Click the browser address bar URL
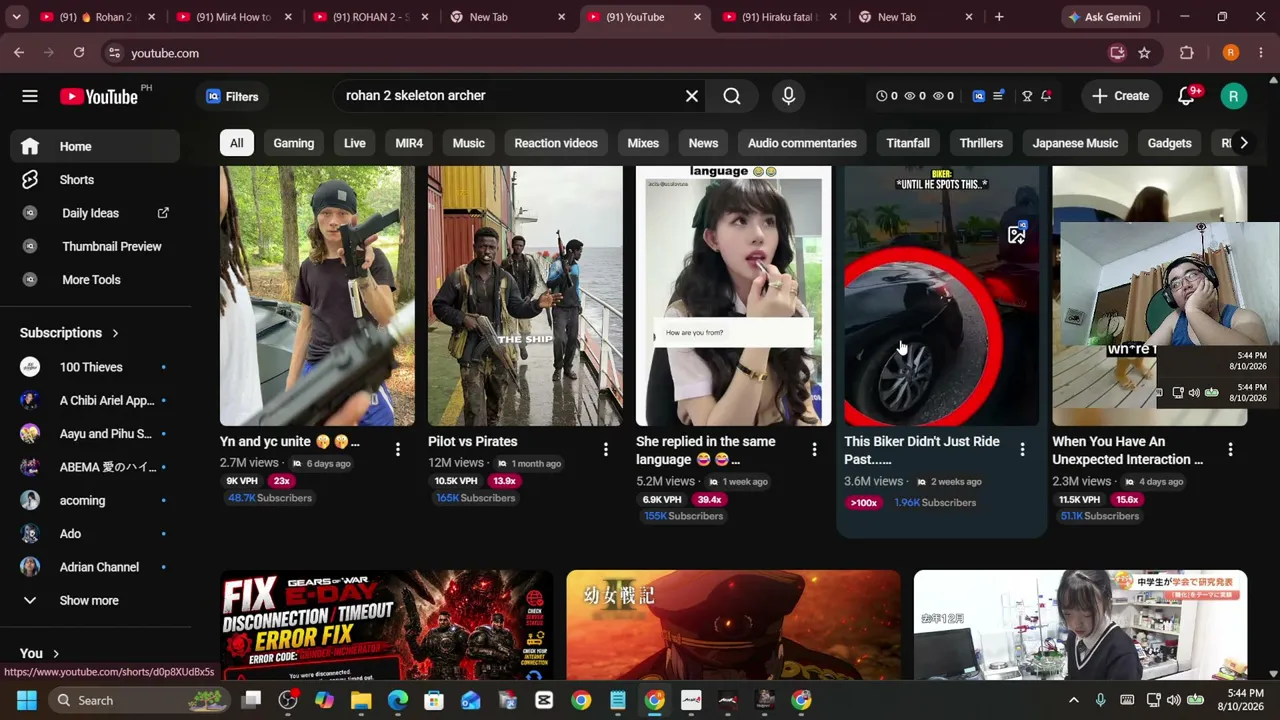The image size is (1280, 720). click(x=165, y=53)
